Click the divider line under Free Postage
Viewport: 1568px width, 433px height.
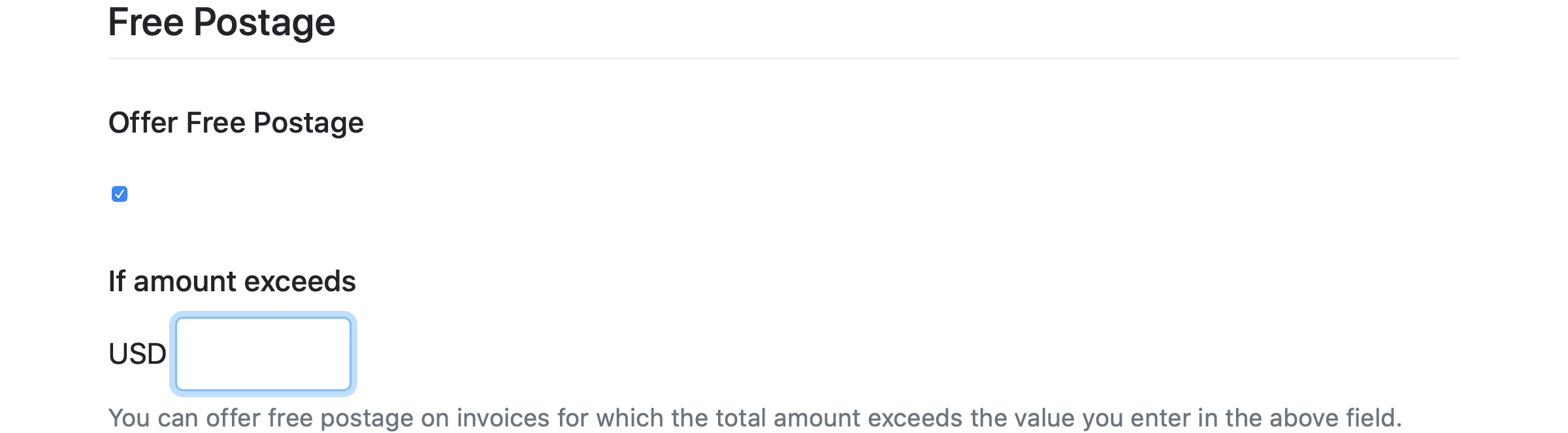(784, 59)
